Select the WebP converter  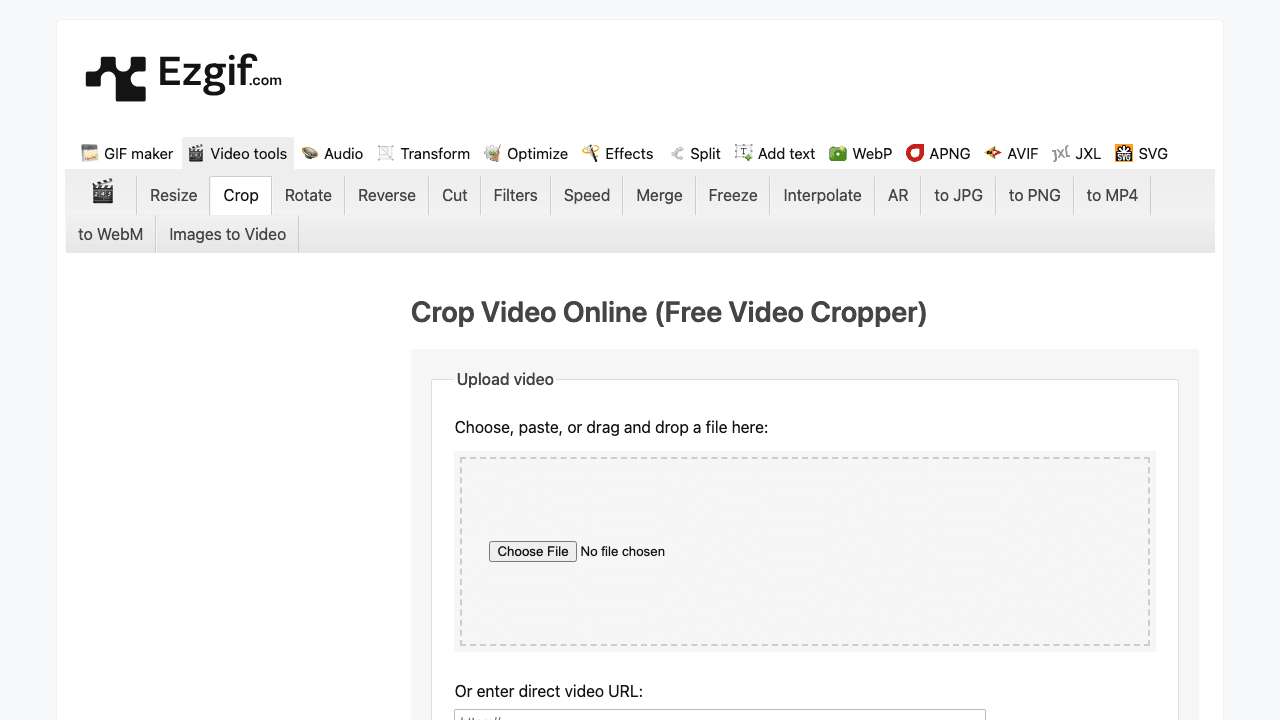pos(860,153)
